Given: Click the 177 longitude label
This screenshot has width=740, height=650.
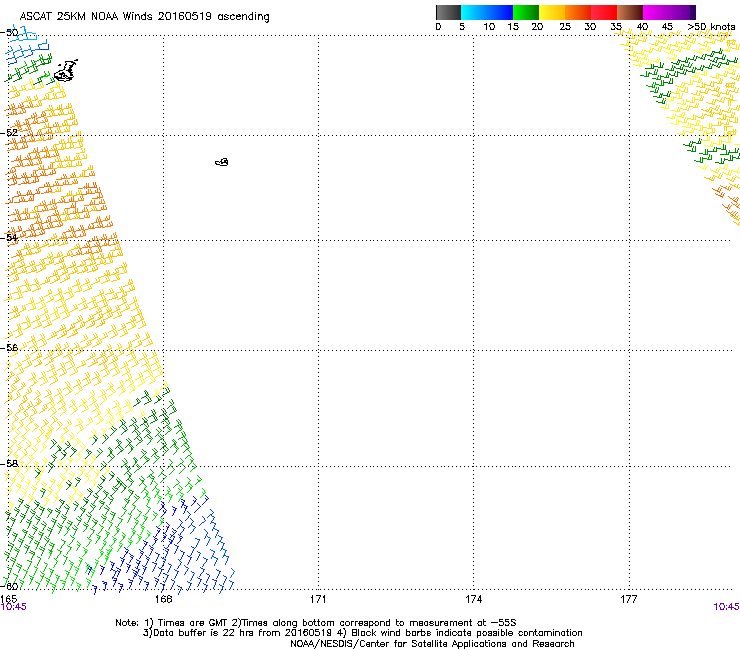Looking at the screenshot, I should pos(629,599).
